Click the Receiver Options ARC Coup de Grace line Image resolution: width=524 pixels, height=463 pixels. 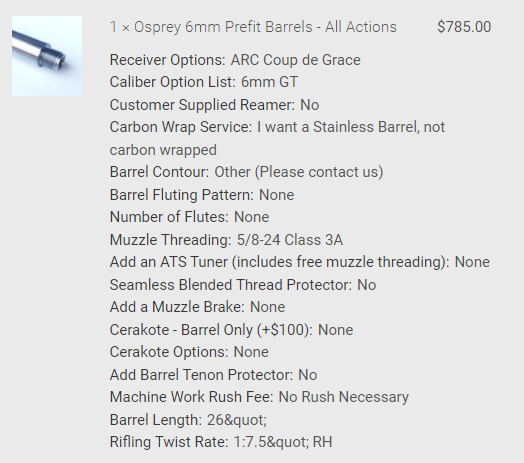tap(235, 60)
